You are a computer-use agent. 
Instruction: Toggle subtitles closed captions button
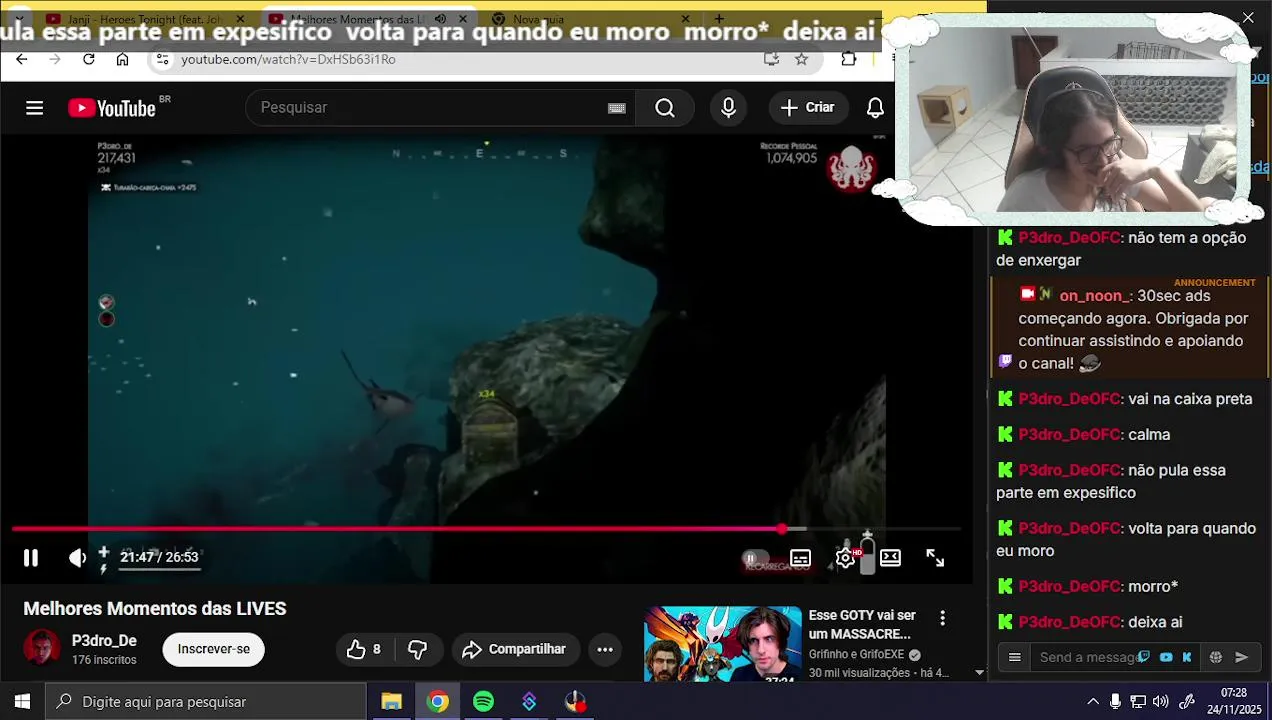(800, 558)
